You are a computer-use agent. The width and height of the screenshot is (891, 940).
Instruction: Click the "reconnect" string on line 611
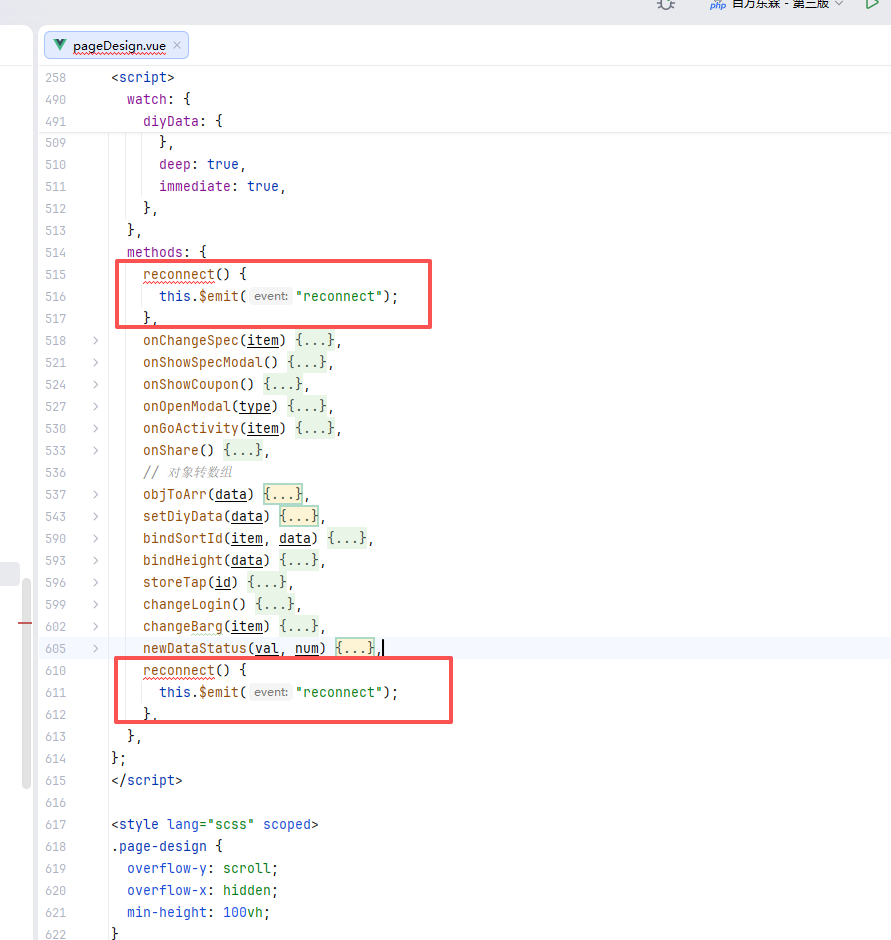[x=339, y=692]
